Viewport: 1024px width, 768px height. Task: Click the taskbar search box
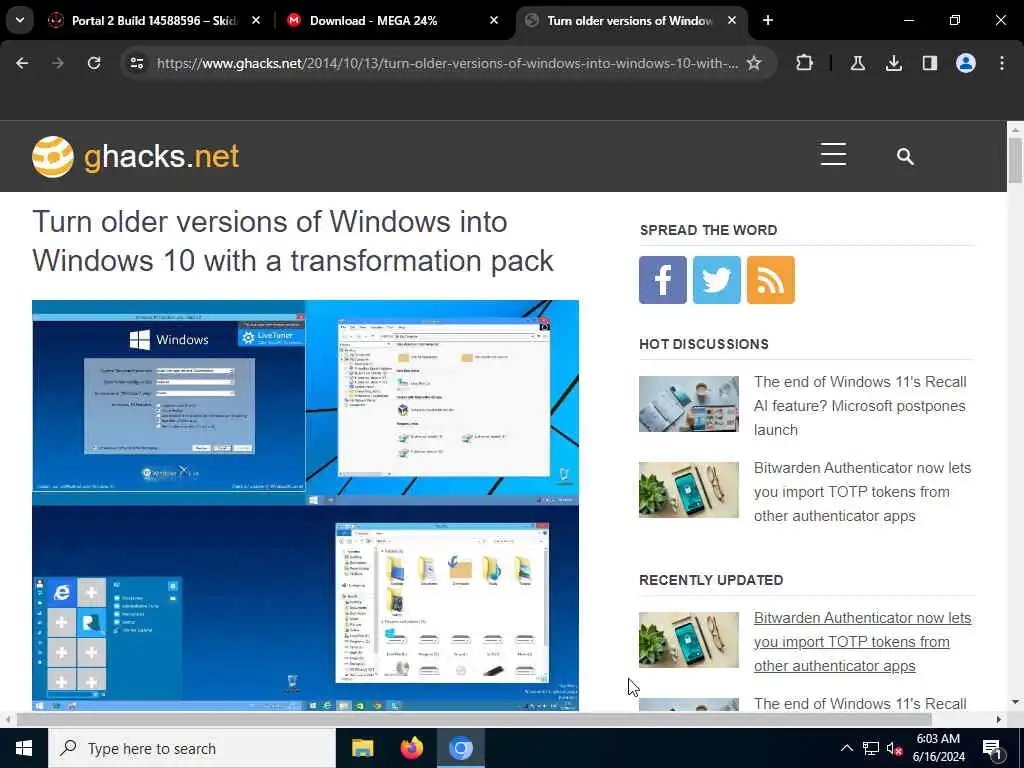[192, 748]
